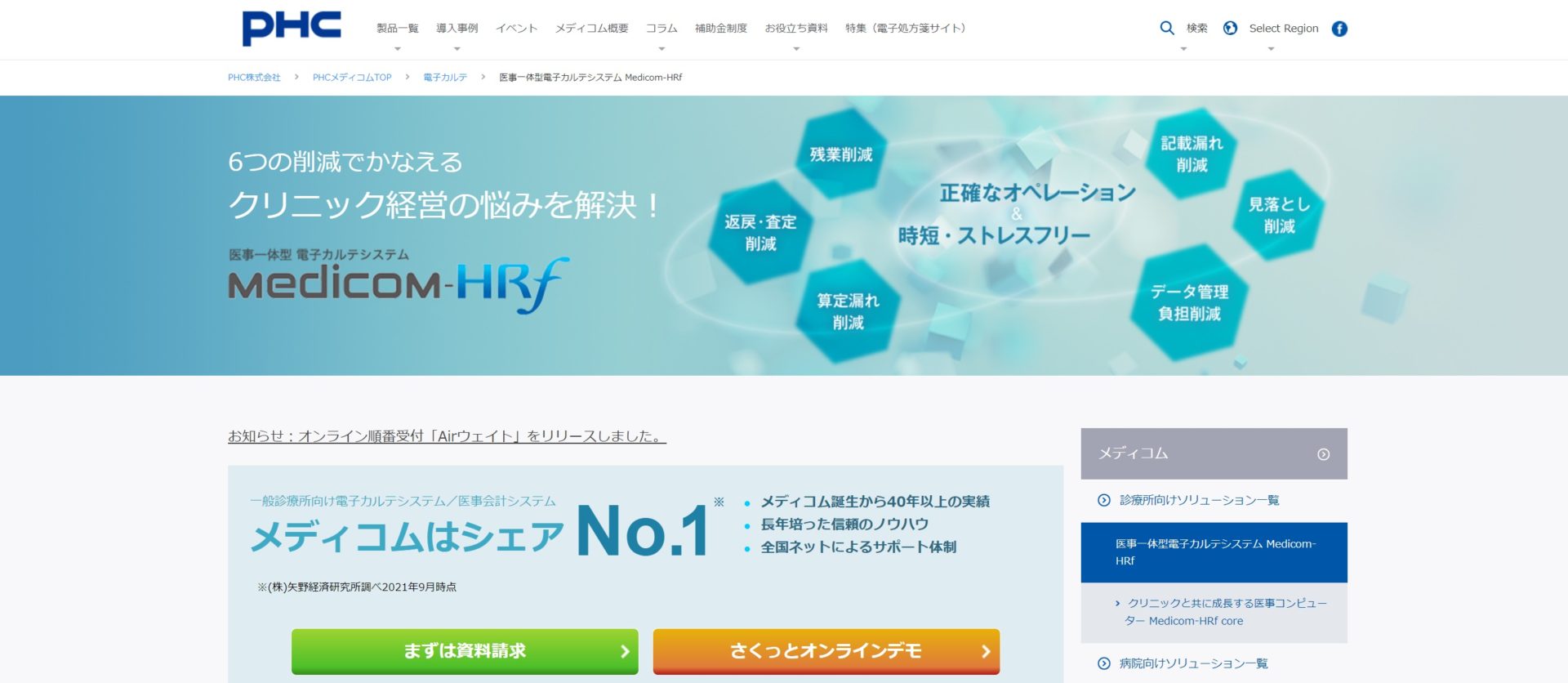
Task: Open 補助金制度 menu item
Action: click(721, 28)
